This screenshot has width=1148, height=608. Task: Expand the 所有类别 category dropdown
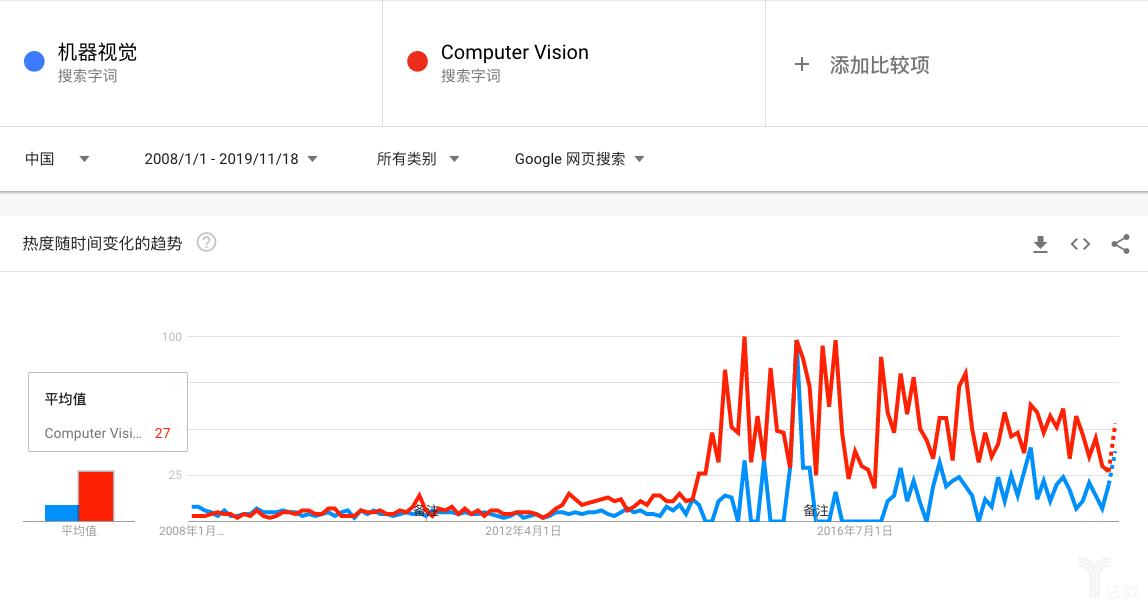click(x=418, y=158)
